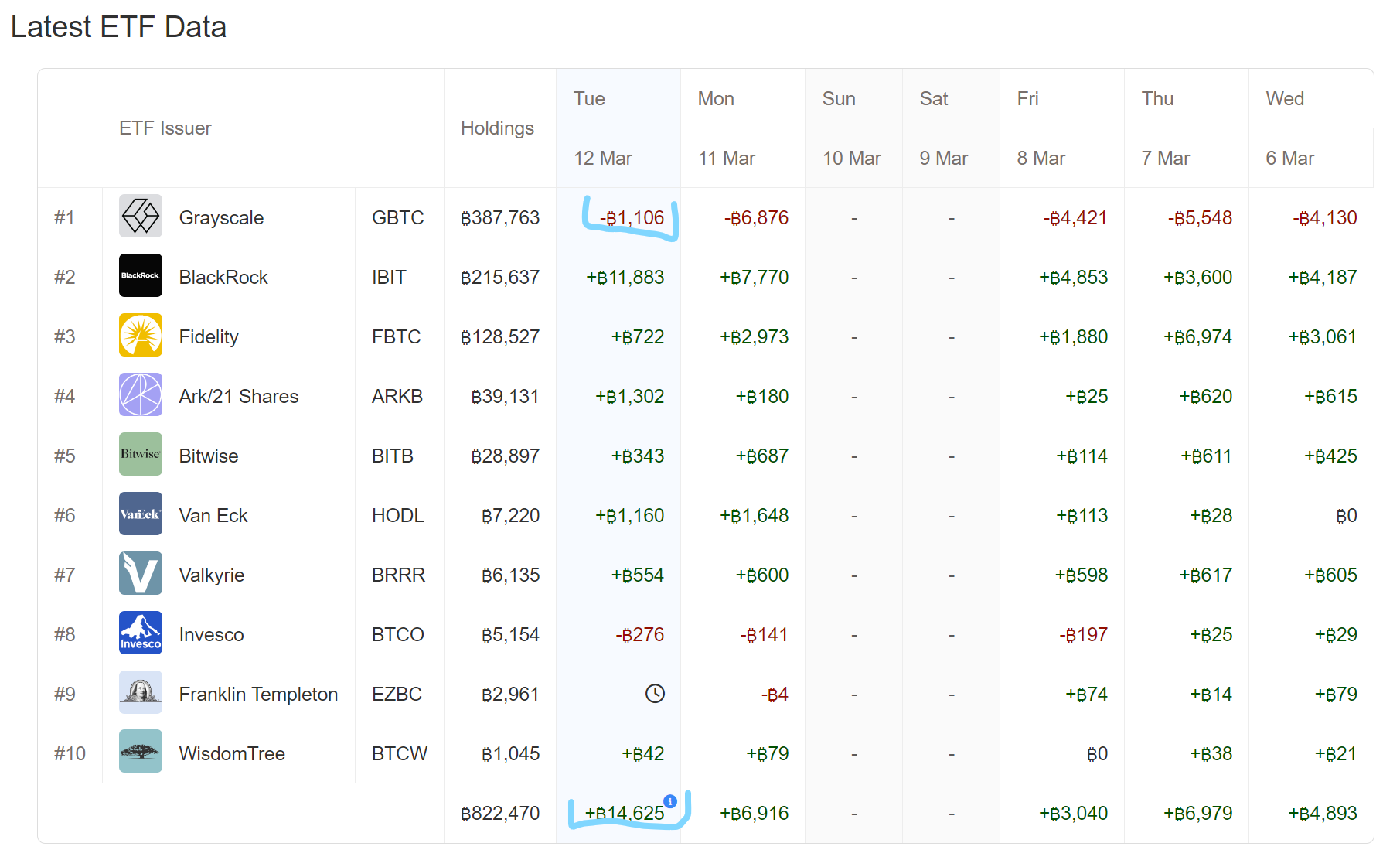Click the total holdings ₿822,470 value
1400x867 pixels.
click(x=499, y=814)
